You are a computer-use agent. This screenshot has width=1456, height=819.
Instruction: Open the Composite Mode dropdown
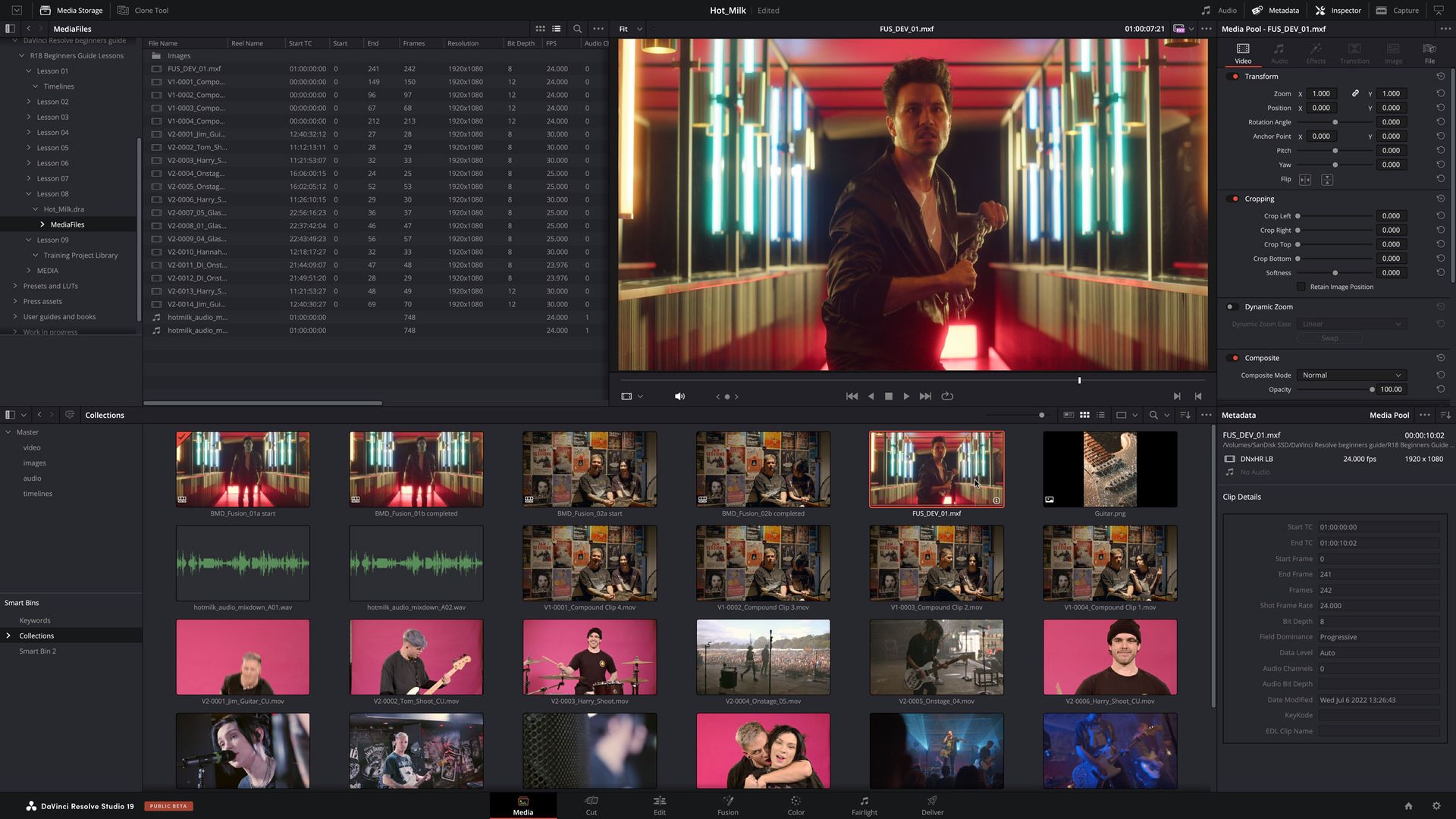[x=1351, y=375]
